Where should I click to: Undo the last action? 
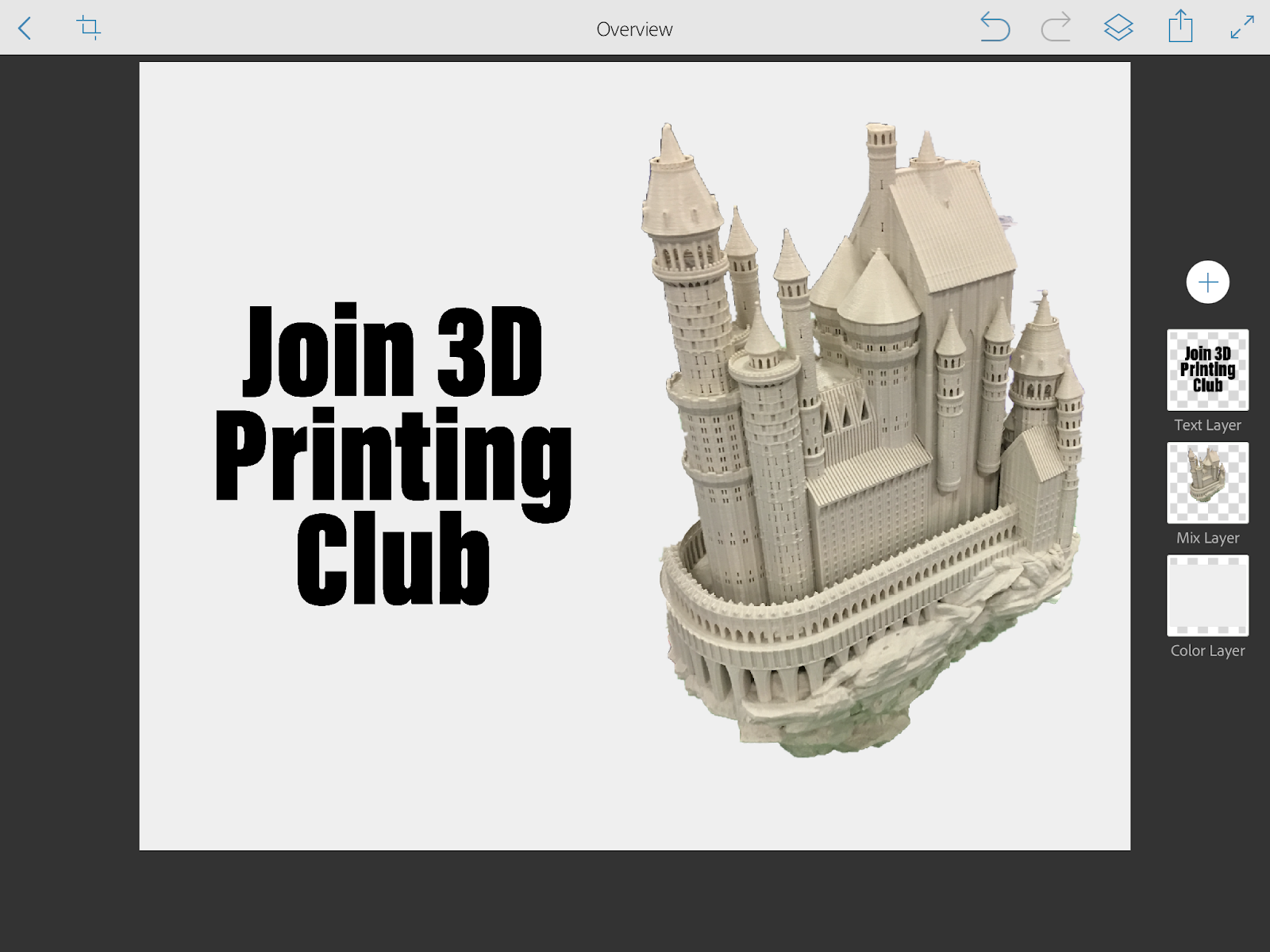(x=995, y=28)
